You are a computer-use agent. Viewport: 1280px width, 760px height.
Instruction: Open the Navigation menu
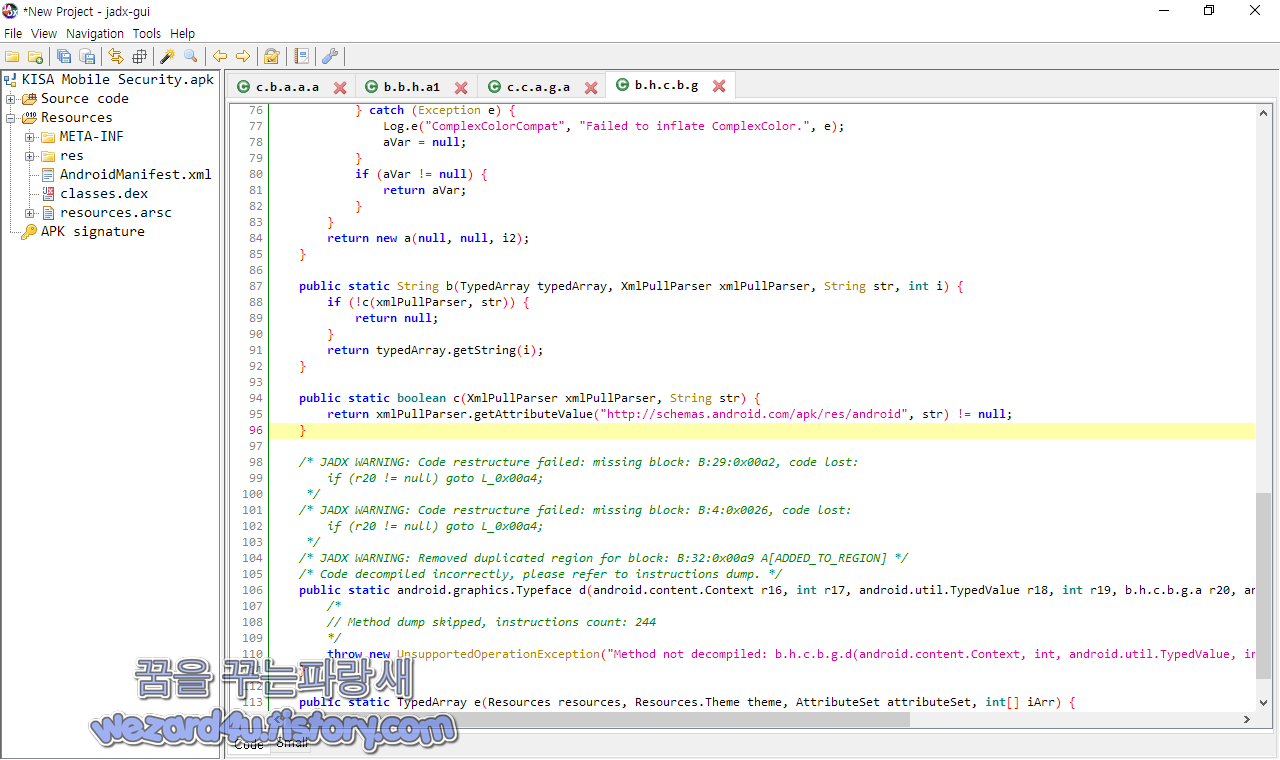(x=95, y=33)
